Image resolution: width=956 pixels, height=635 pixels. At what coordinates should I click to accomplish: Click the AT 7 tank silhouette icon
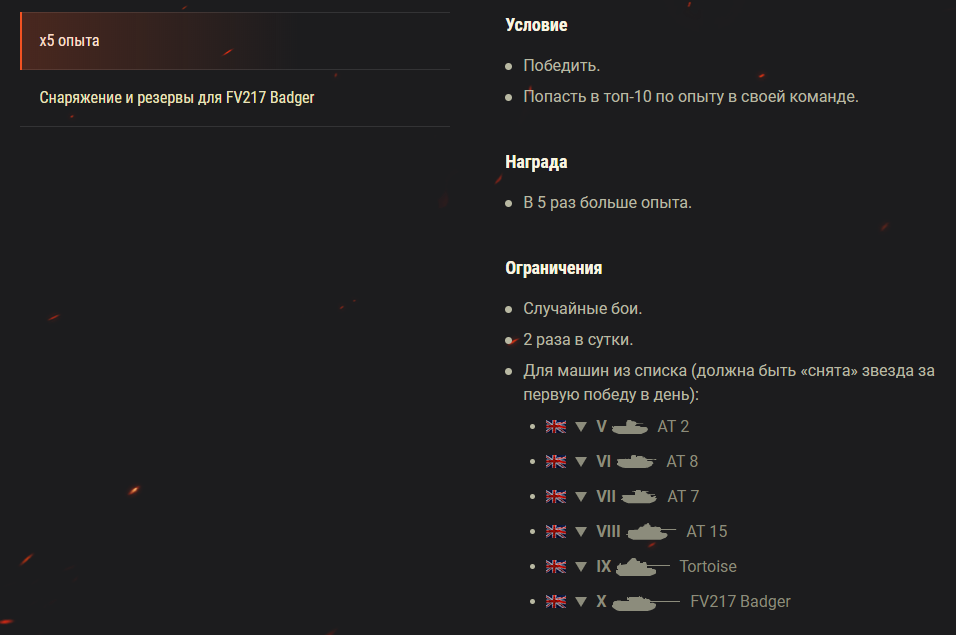(x=639, y=497)
